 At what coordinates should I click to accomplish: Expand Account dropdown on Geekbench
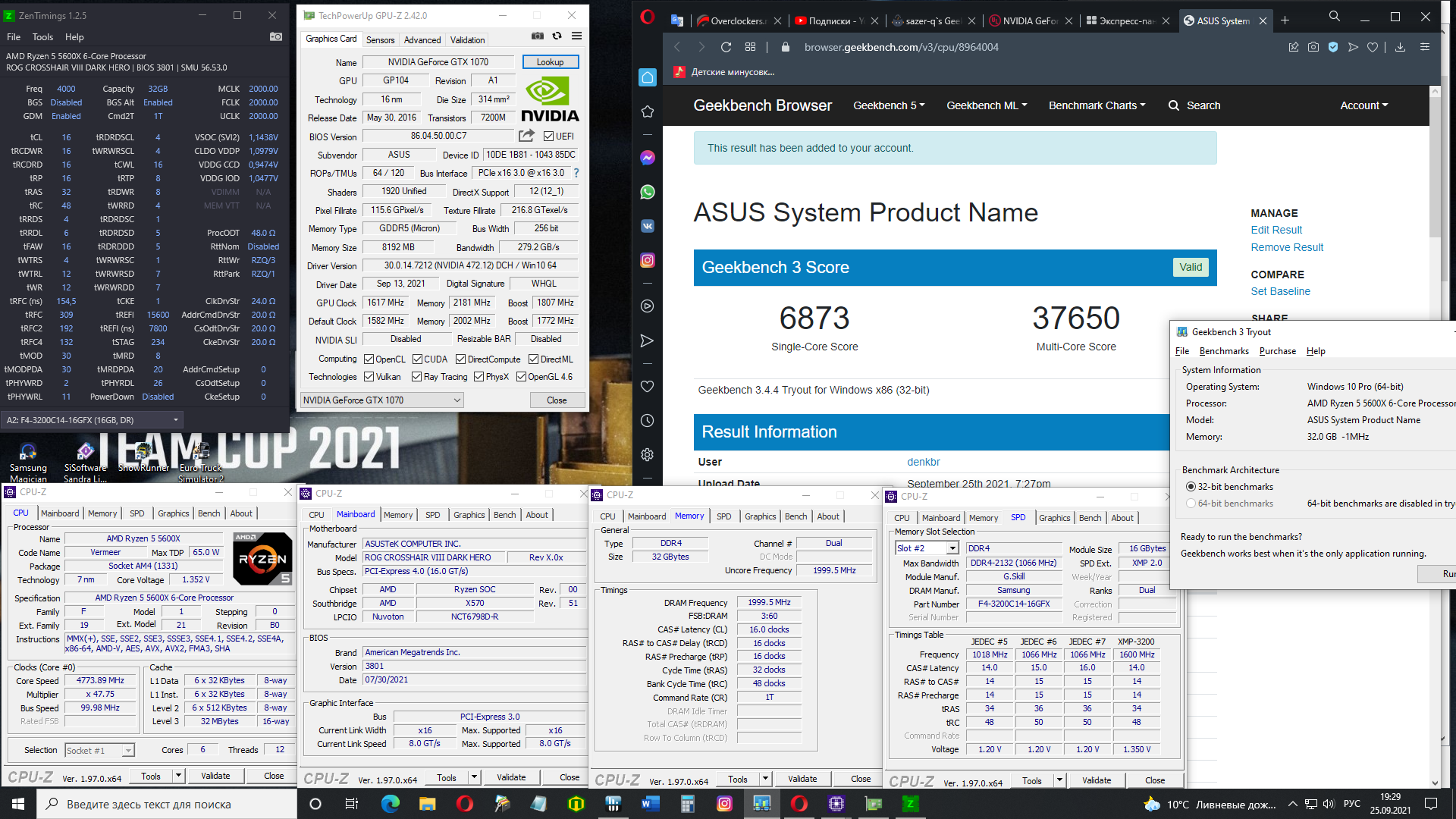[1363, 105]
